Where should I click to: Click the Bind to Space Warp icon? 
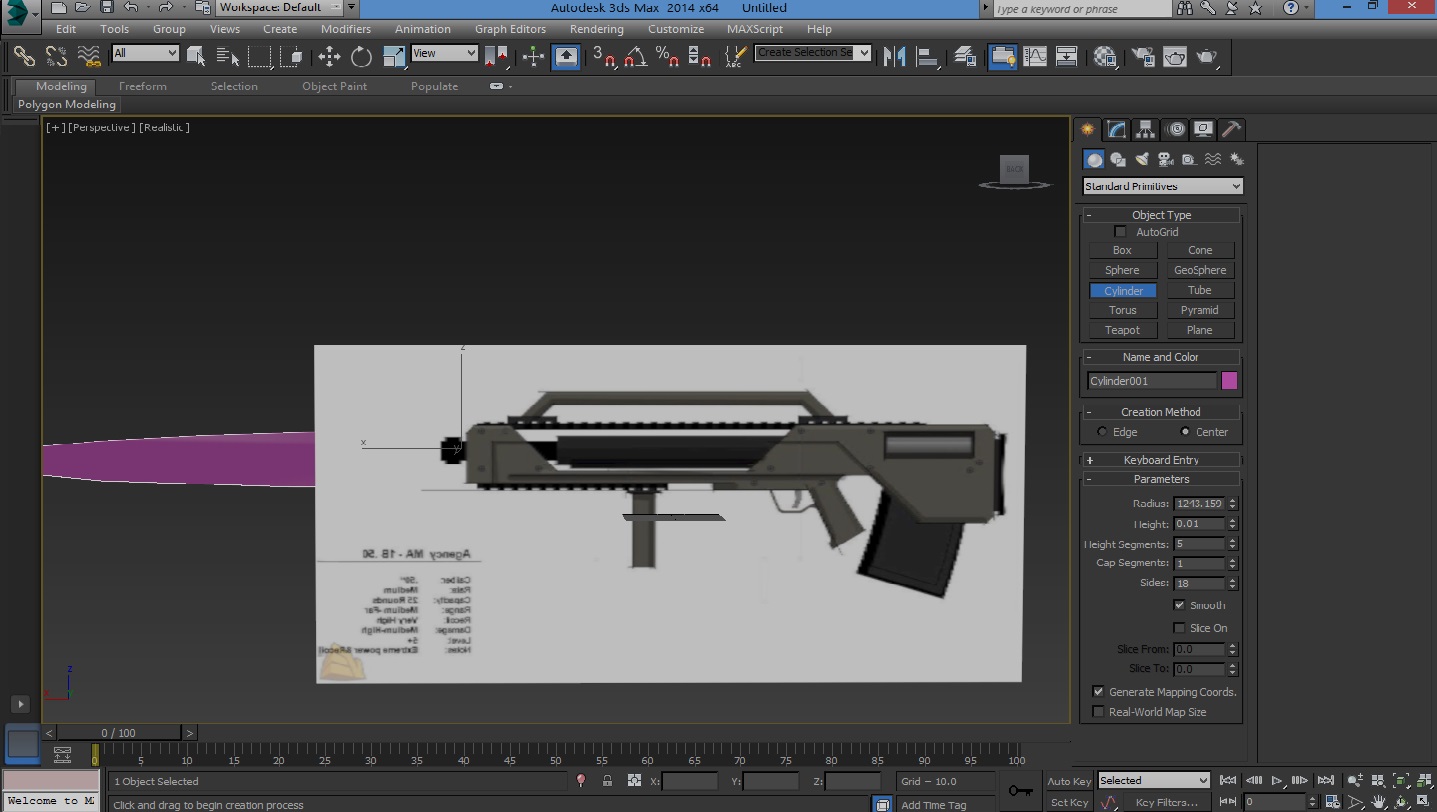click(x=89, y=56)
